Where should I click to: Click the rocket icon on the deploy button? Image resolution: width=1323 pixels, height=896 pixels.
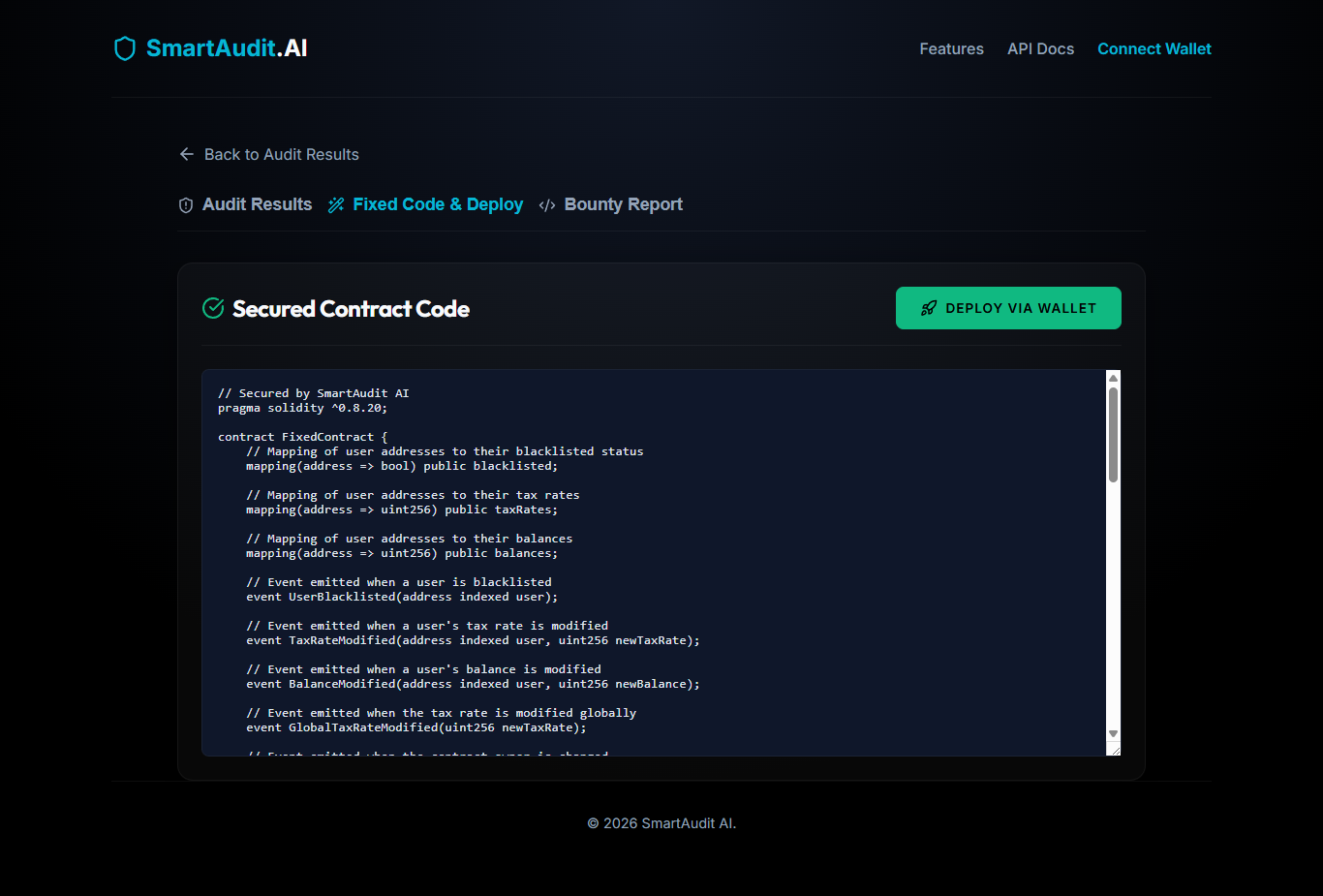(929, 308)
